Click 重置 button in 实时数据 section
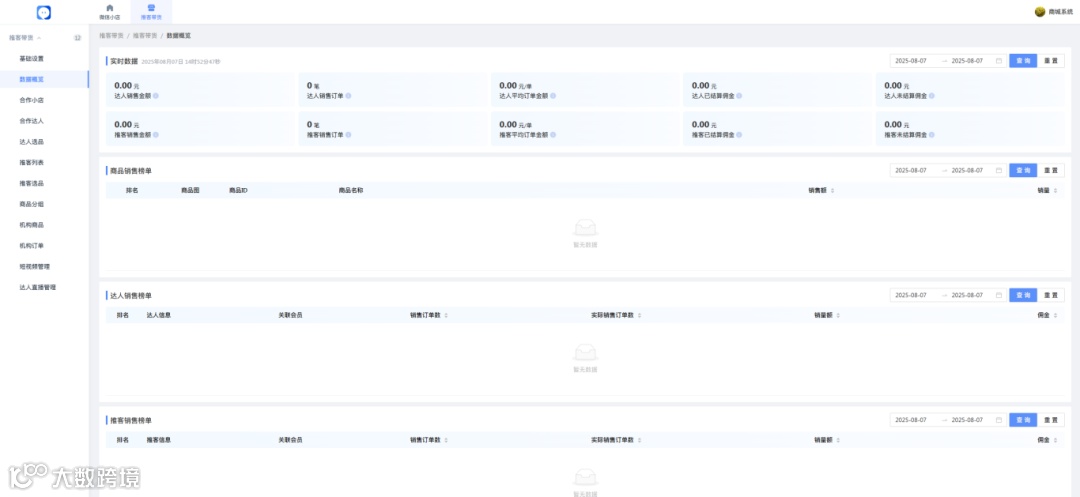The width and height of the screenshot is (1080, 497). (x=1050, y=61)
